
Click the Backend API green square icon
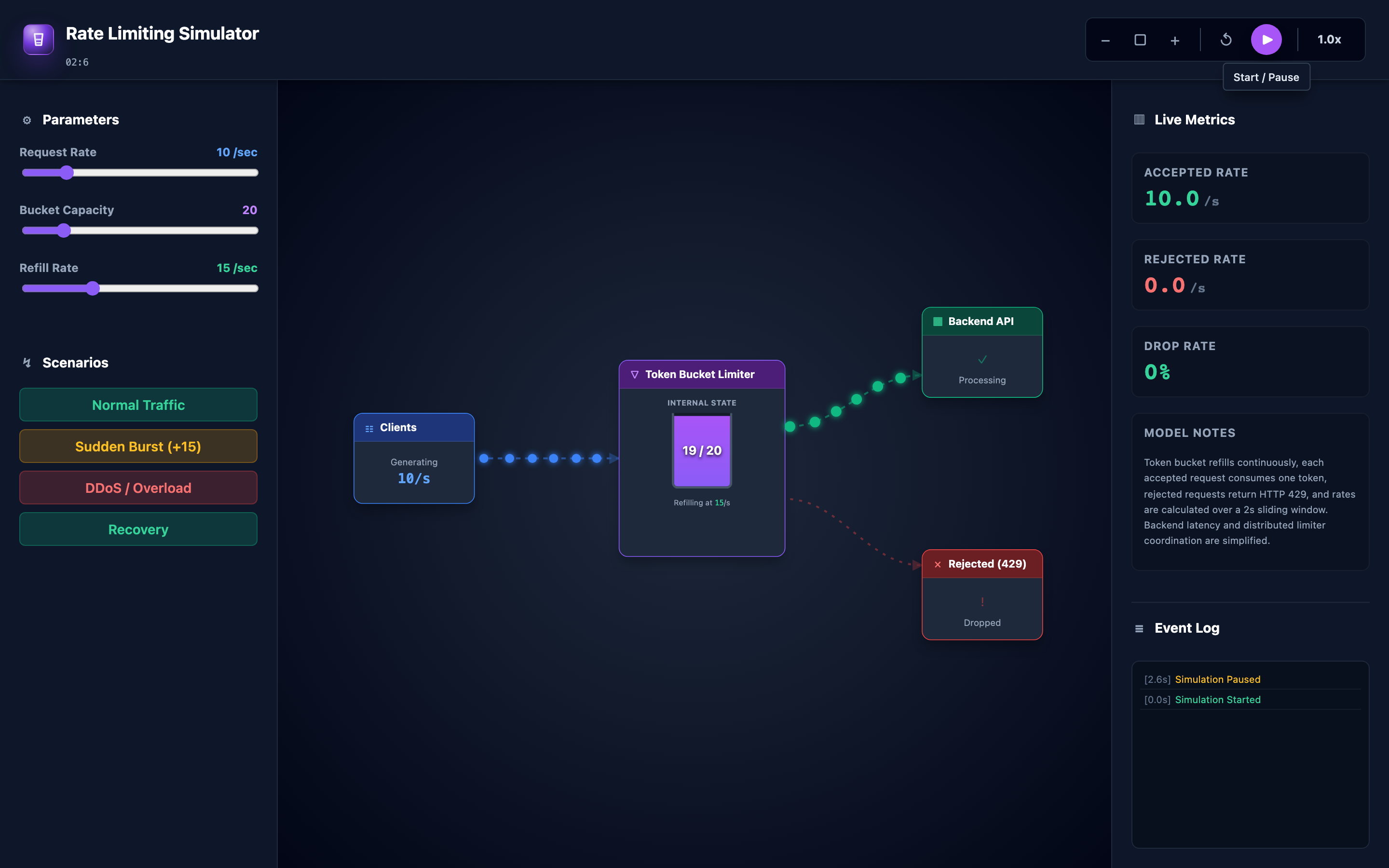tap(938, 322)
